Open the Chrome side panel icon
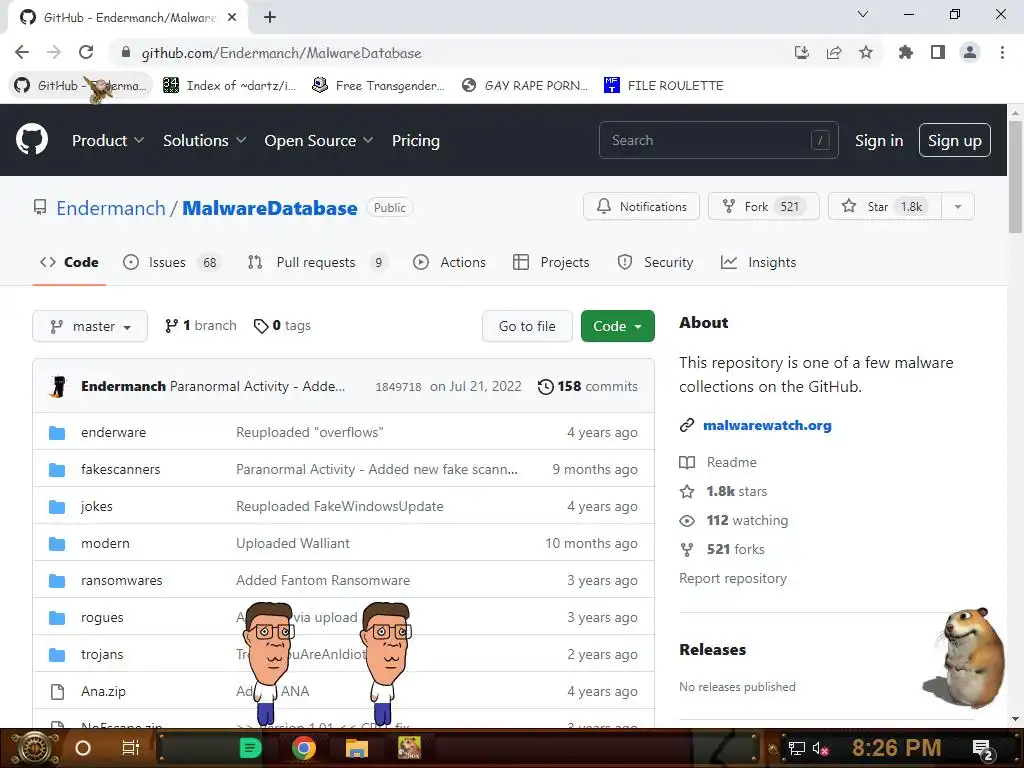Viewport: 1024px width, 768px height. coord(937,52)
